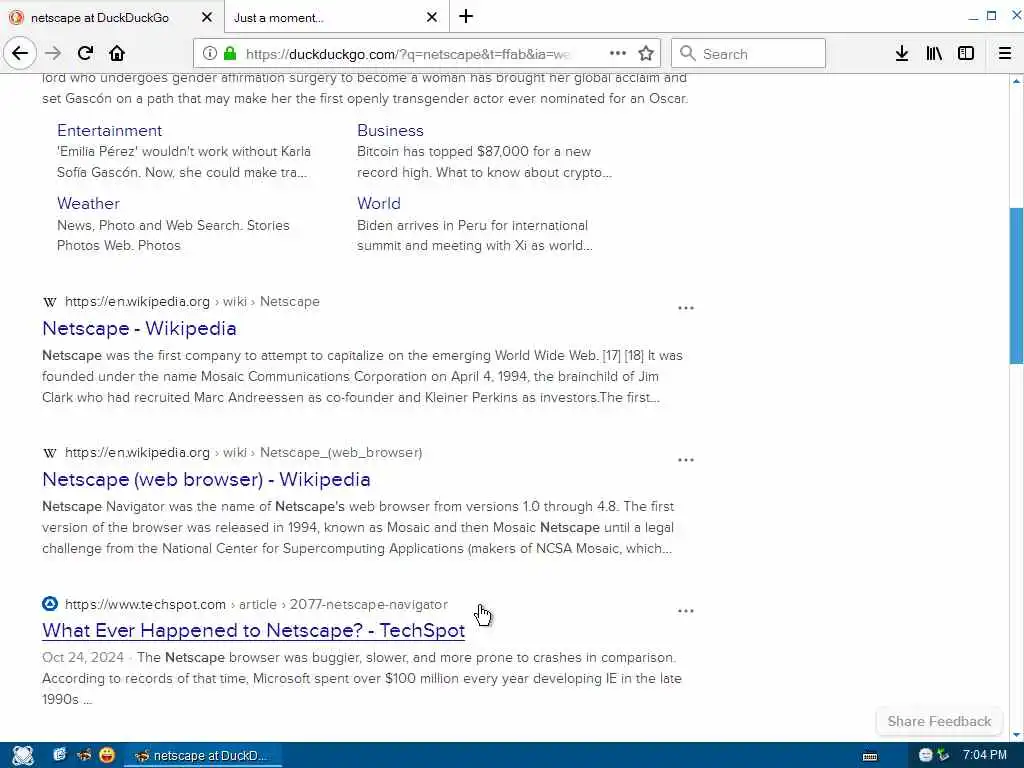1024x768 pixels.
Task: Close the 'netscape at DuckDuckGo' tab
Action: pos(206,17)
